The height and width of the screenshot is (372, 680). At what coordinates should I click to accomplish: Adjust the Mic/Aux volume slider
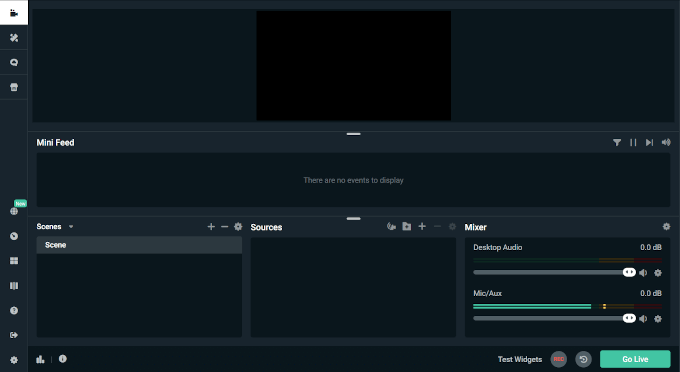554,318
